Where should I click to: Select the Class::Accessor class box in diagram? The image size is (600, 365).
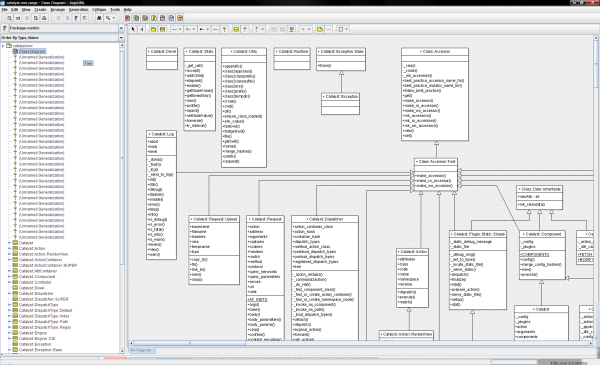click(435, 94)
